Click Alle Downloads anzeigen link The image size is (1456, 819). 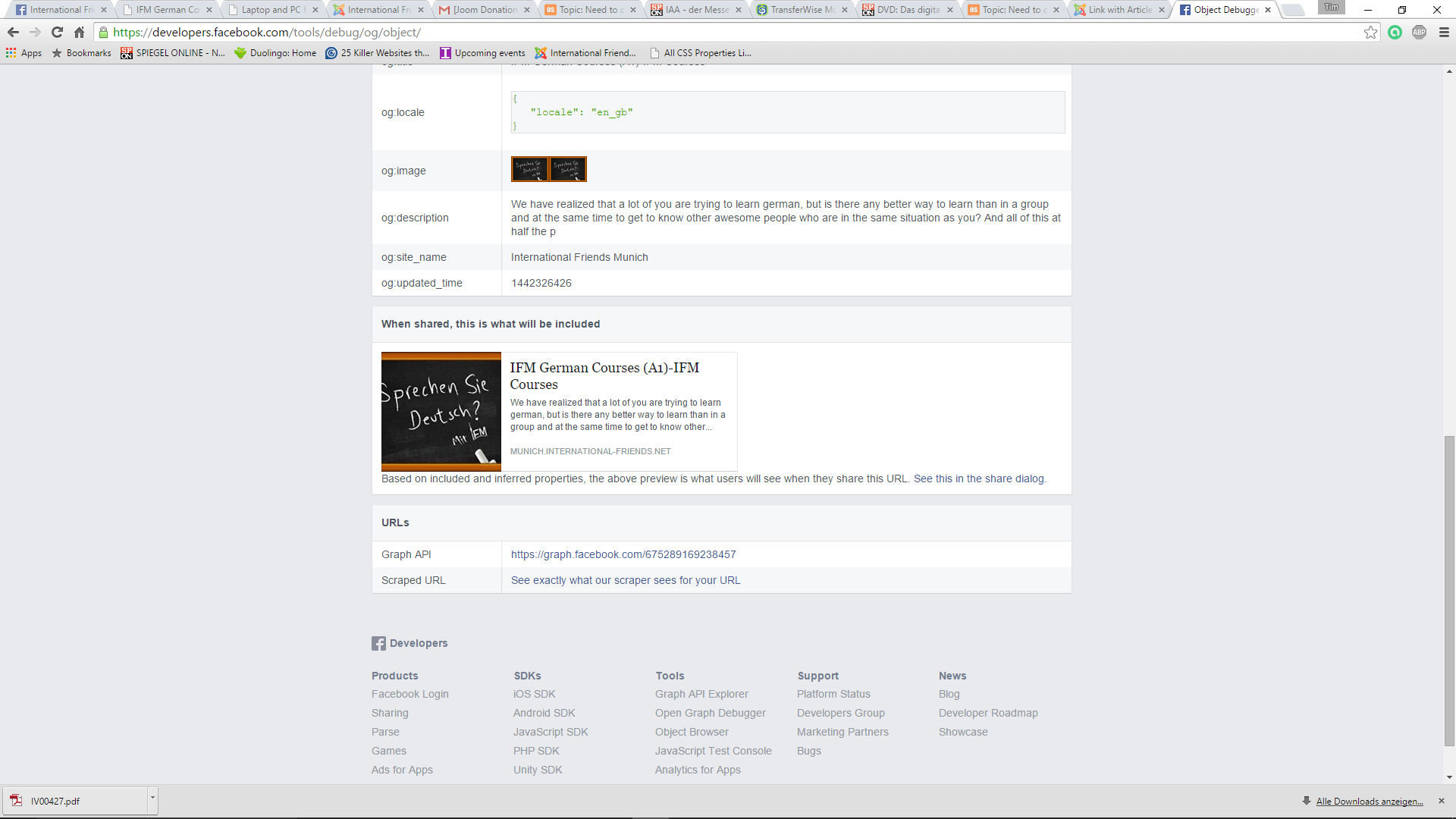pyautogui.click(x=1369, y=802)
